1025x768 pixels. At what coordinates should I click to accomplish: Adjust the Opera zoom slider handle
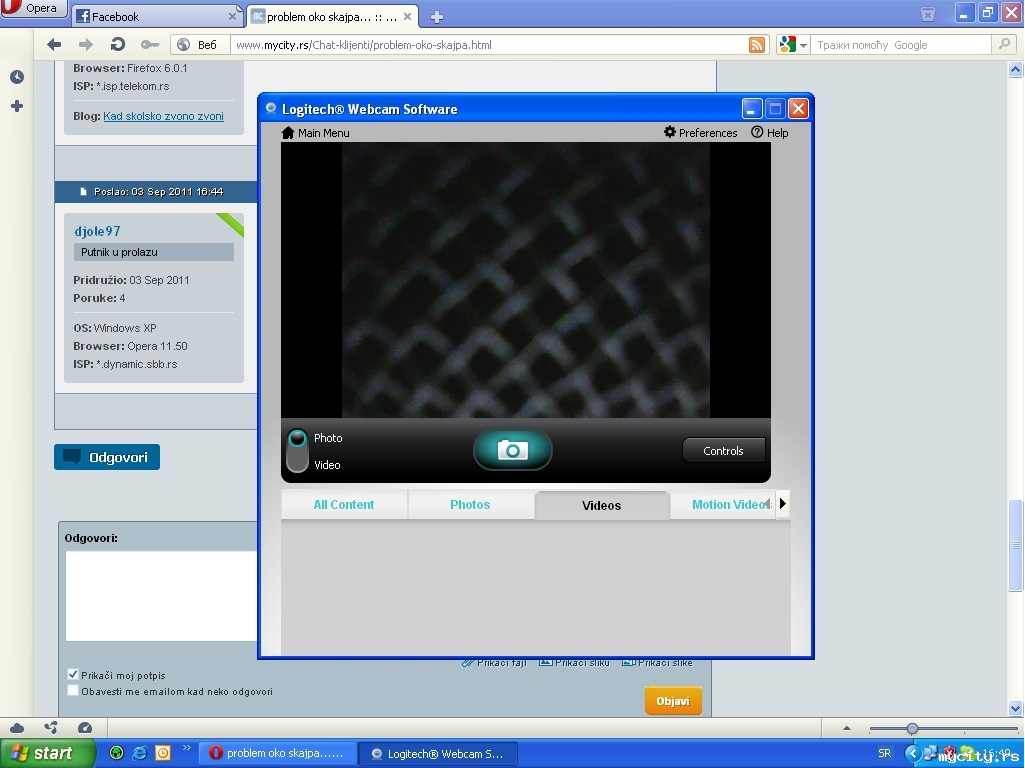pos(913,728)
